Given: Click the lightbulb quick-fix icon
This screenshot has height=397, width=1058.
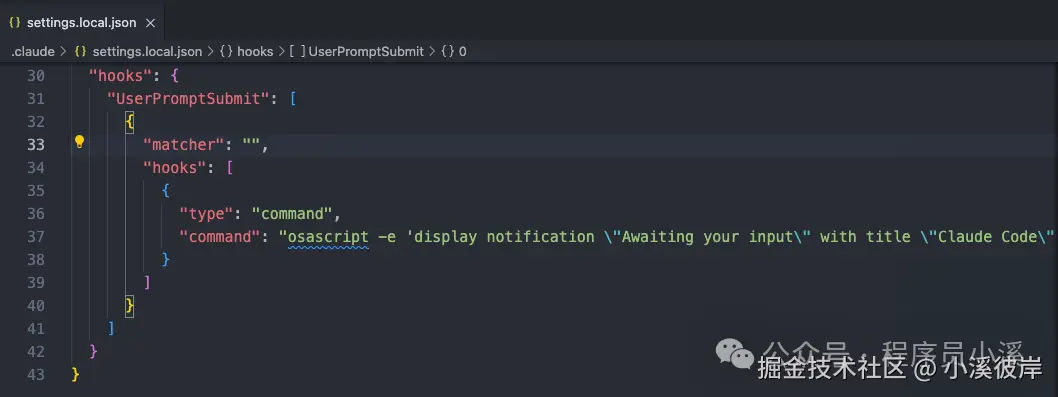Looking at the screenshot, I should (79, 142).
